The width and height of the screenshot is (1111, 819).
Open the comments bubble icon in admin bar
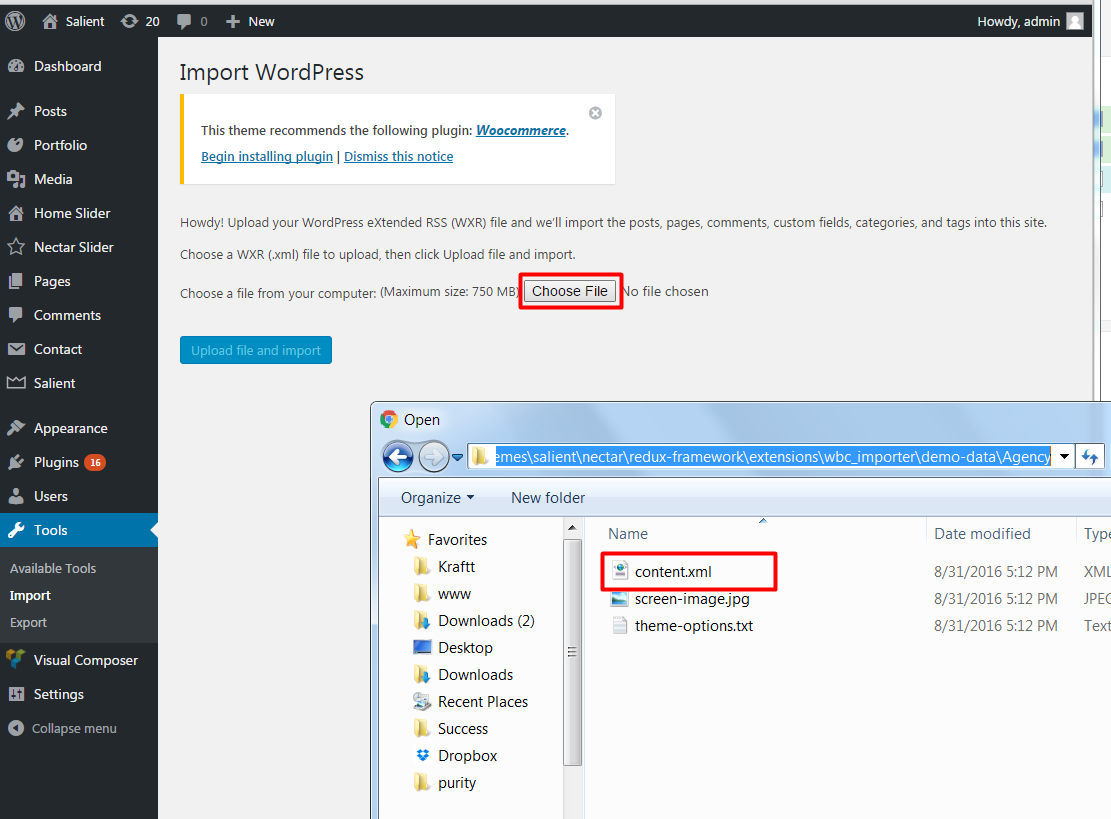pos(184,22)
